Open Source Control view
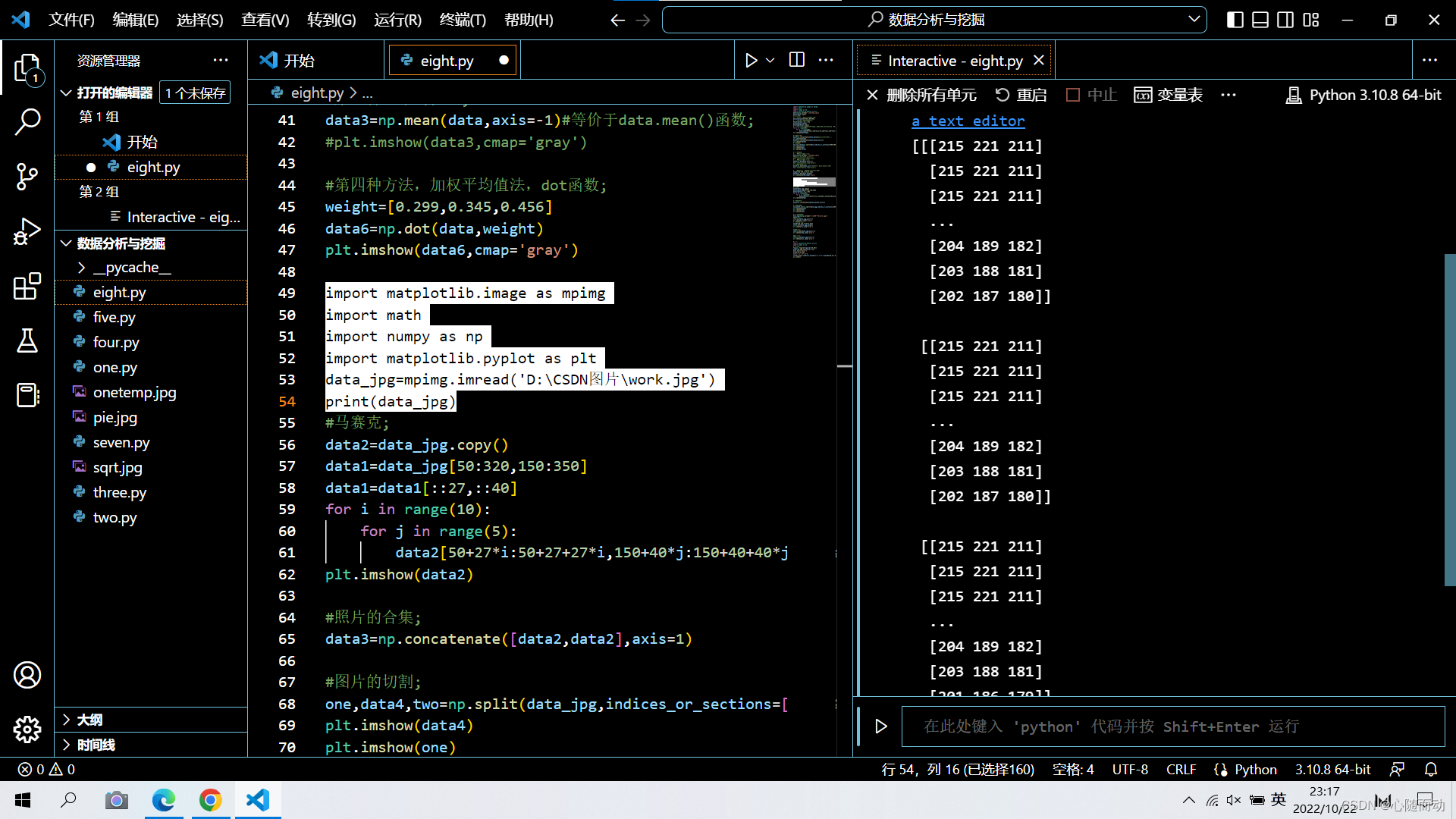 (27, 177)
